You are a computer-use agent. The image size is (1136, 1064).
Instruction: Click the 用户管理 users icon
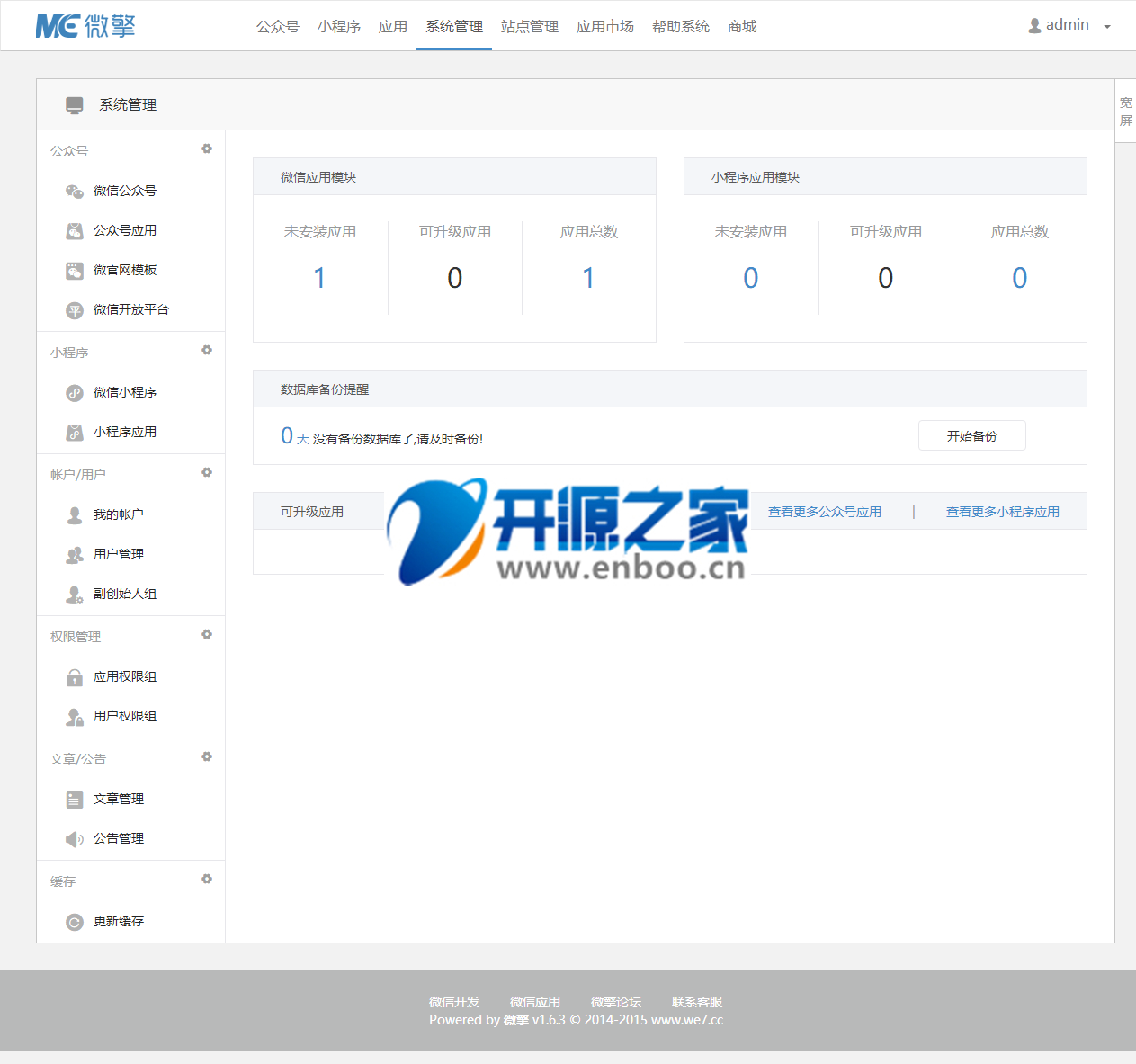click(x=75, y=555)
